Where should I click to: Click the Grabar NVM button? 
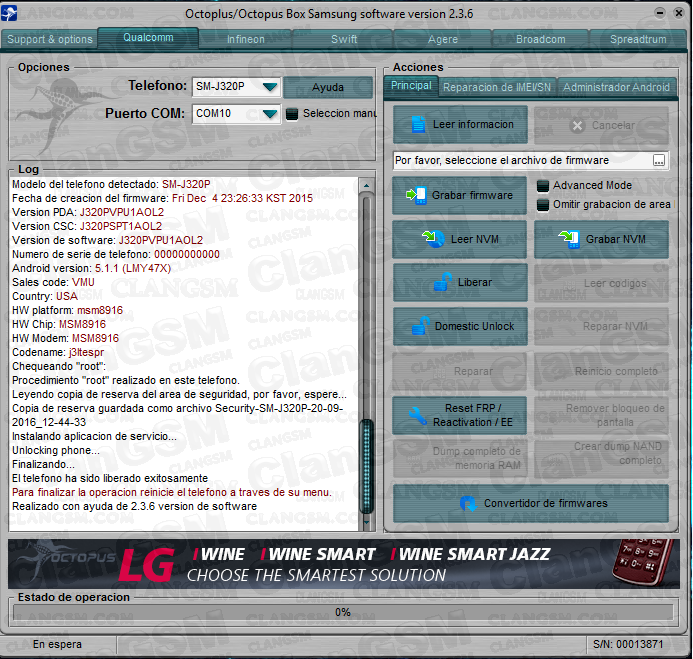point(601,239)
